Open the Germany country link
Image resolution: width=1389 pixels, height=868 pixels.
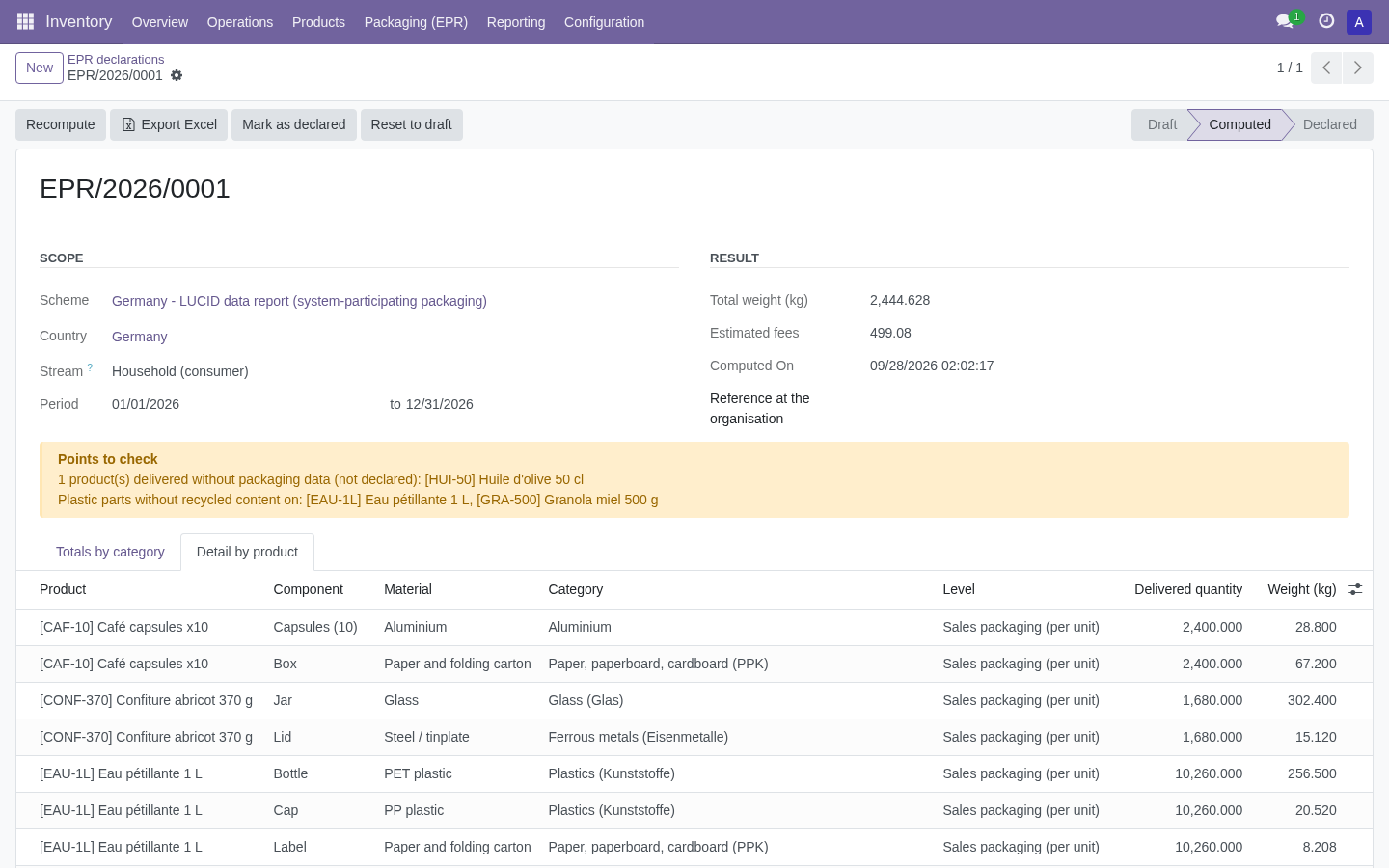pyautogui.click(x=140, y=337)
